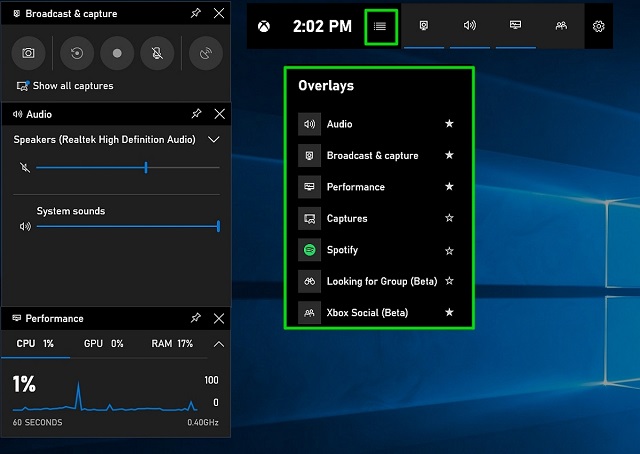Adjust the System sounds volume slider
Image resolution: width=640 pixels, height=454 pixels.
coord(129,226)
